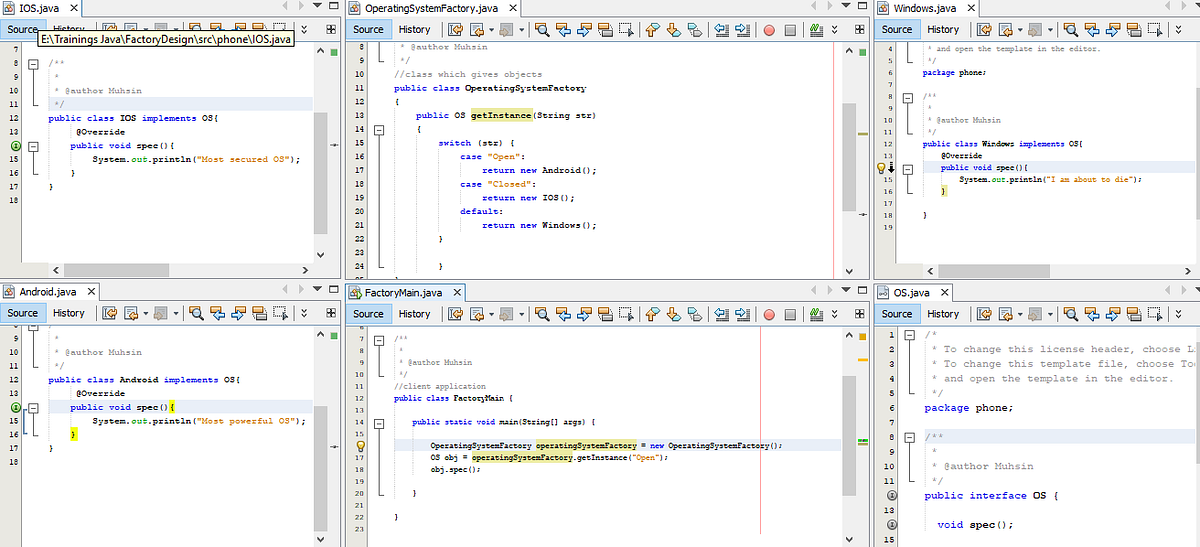The image size is (1200, 547).
Task: Click Stop Macro Recording in OperatingSystemFactory.java toolbar
Action: pos(790,30)
